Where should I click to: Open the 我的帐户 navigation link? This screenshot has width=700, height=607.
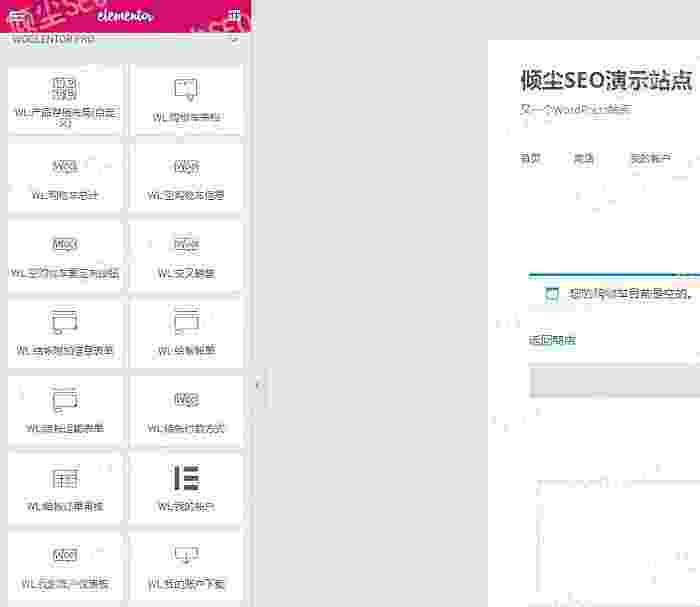(650, 158)
